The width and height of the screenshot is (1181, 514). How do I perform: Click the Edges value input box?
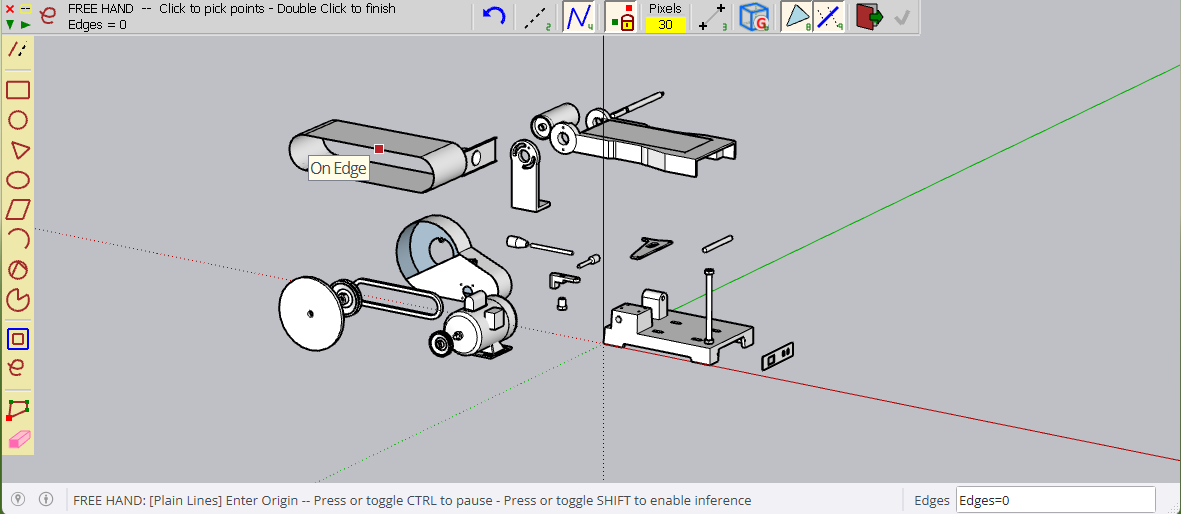[1055, 500]
